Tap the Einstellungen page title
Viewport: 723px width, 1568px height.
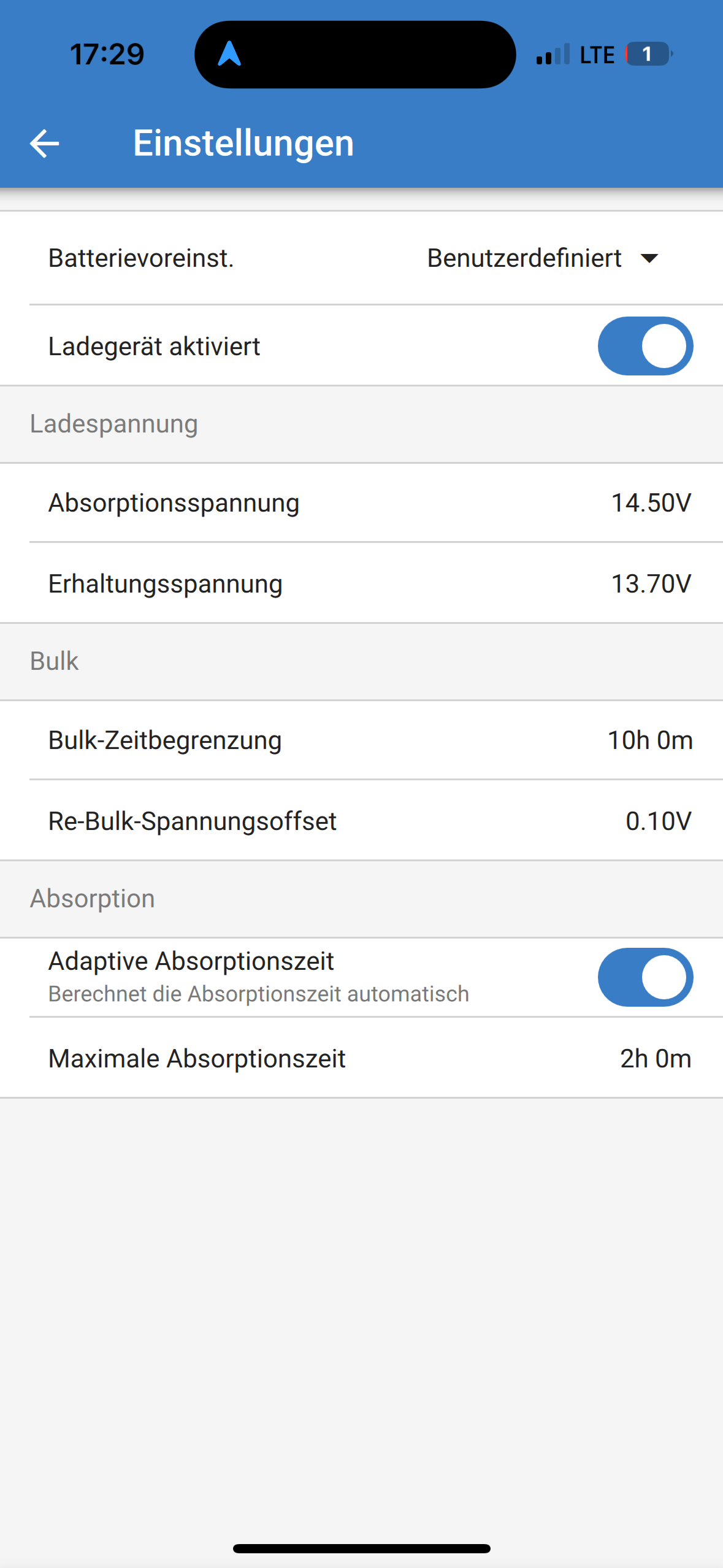[243, 144]
